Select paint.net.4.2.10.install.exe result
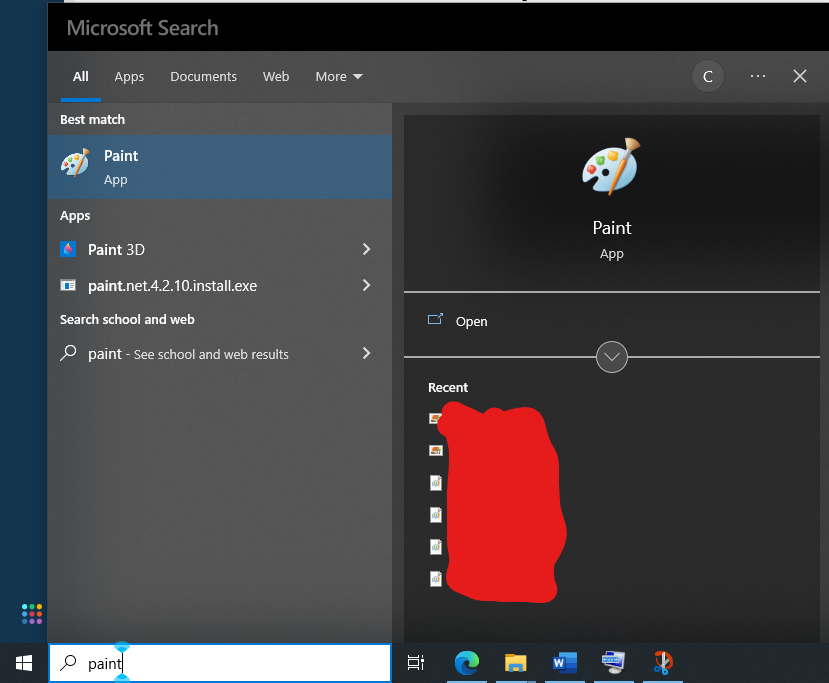 coord(220,285)
